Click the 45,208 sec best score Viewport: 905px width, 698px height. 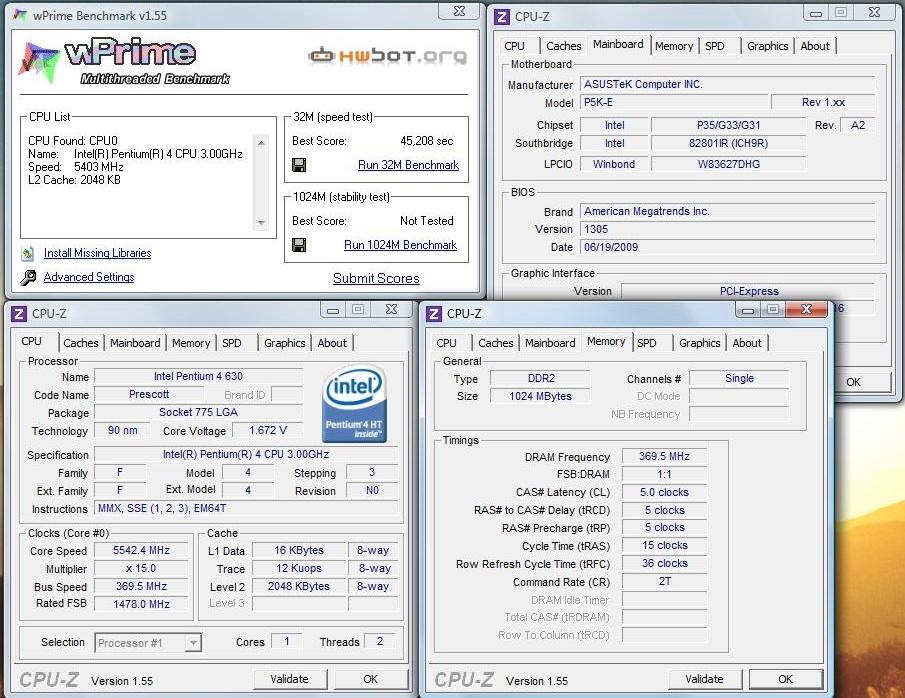click(x=427, y=141)
